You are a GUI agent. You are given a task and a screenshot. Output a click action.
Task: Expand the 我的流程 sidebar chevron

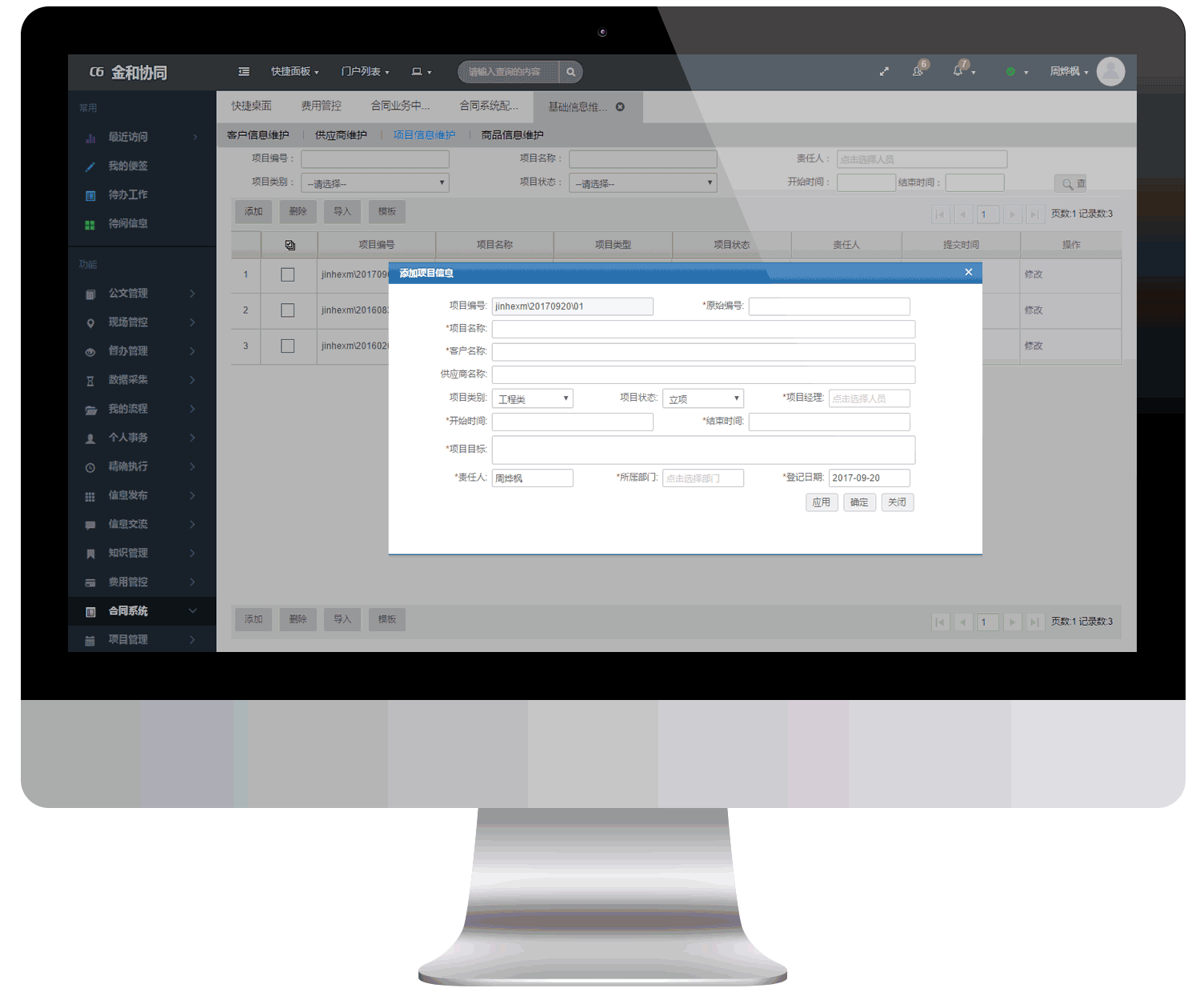(x=192, y=410)
